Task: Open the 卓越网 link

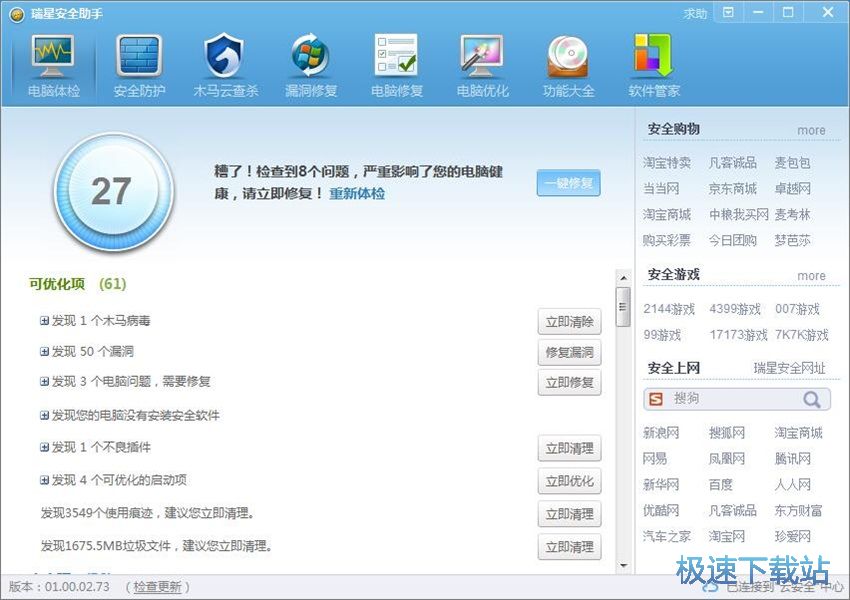Action: tap(792, 189)
